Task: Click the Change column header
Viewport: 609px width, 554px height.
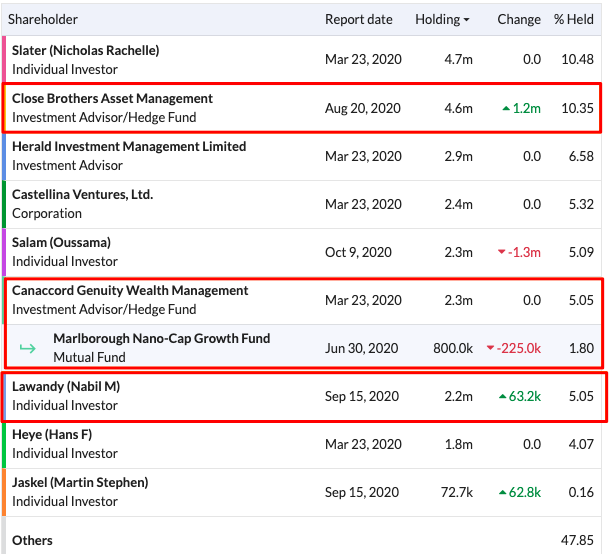Action: point(519,19)
